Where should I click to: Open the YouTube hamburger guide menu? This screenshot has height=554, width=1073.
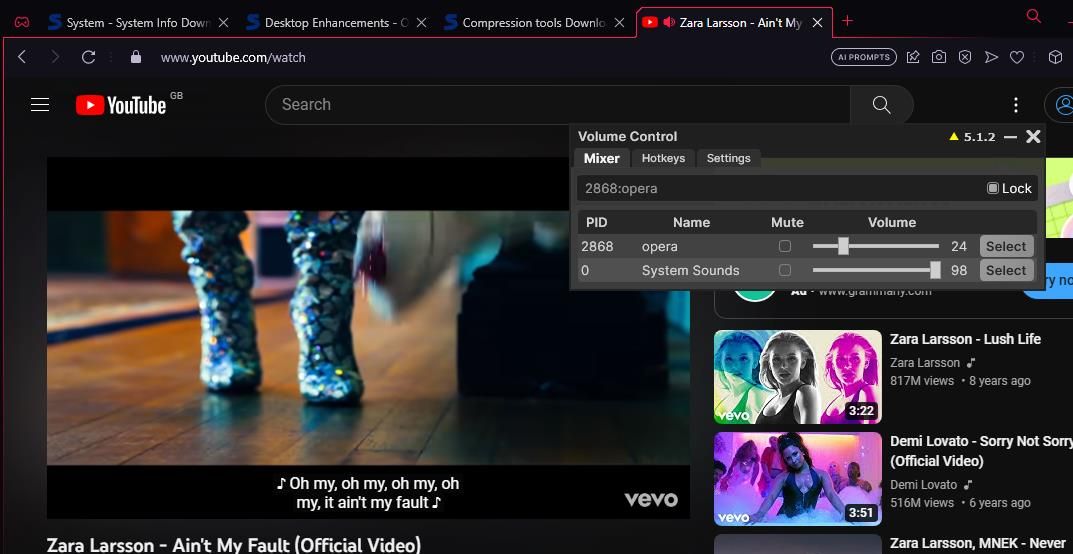click(x=40, y=104)
